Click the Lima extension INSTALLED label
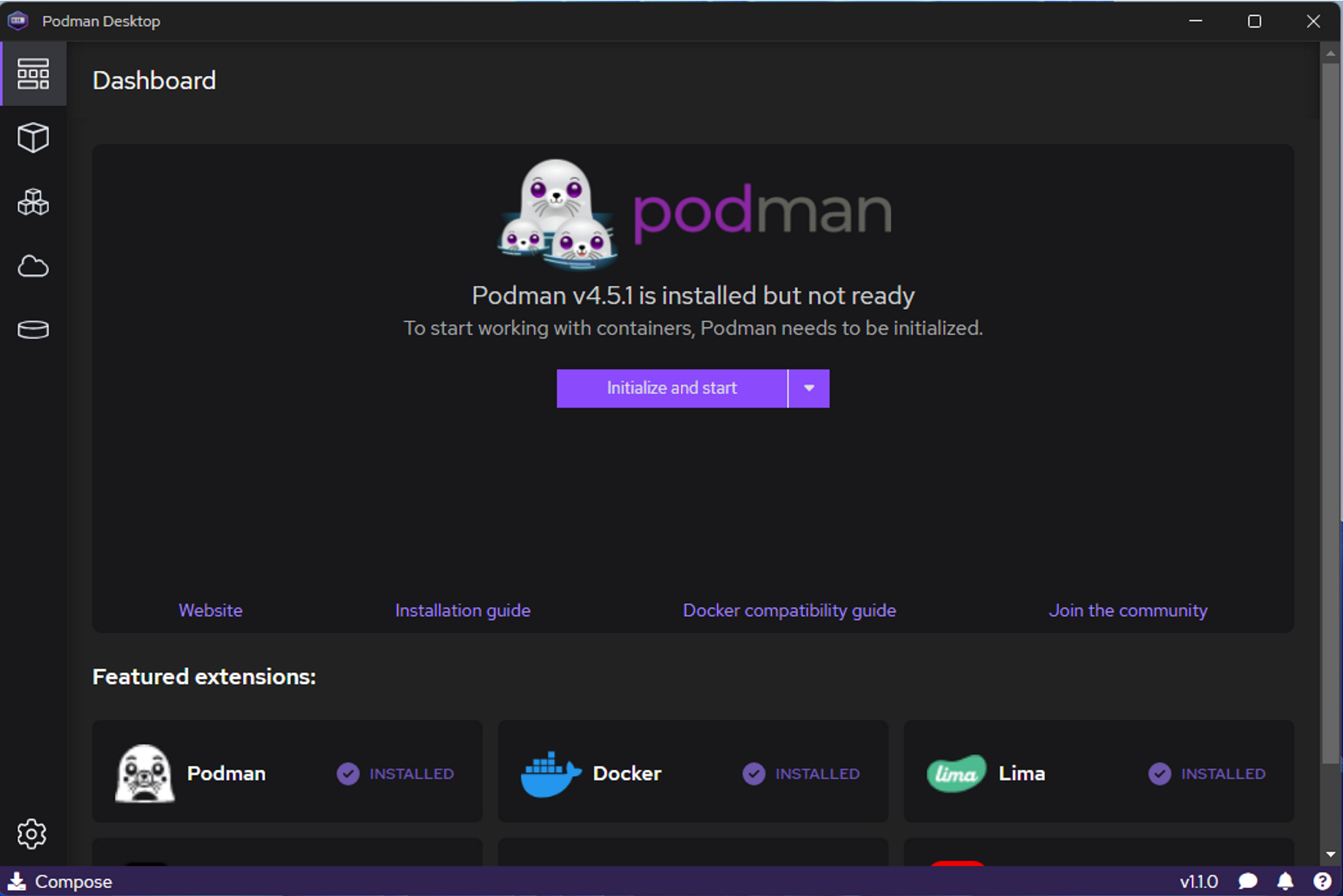 point(1223,774)
